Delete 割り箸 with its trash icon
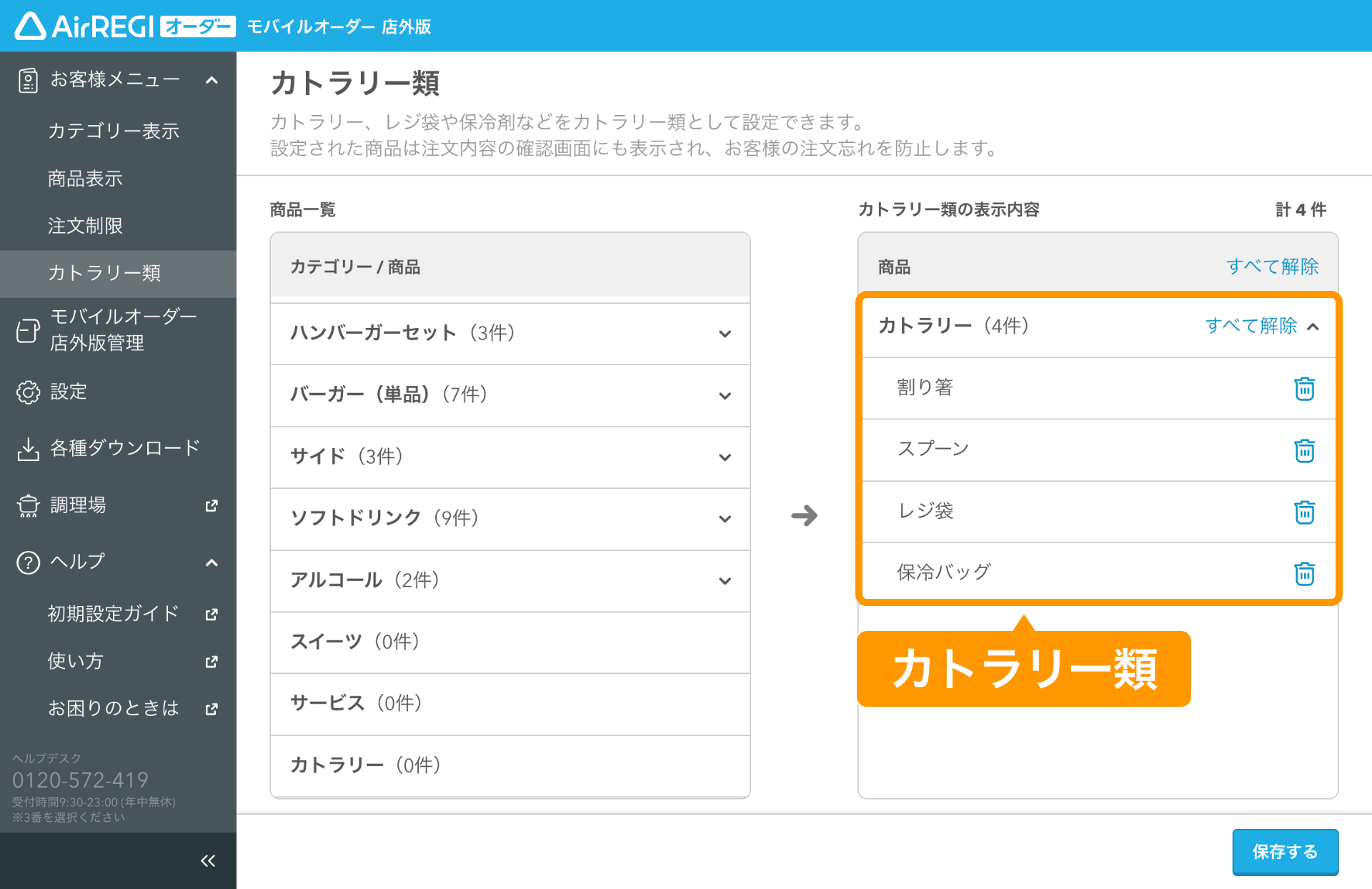The image size is (1372, 889). click(x=1304, y=388)
